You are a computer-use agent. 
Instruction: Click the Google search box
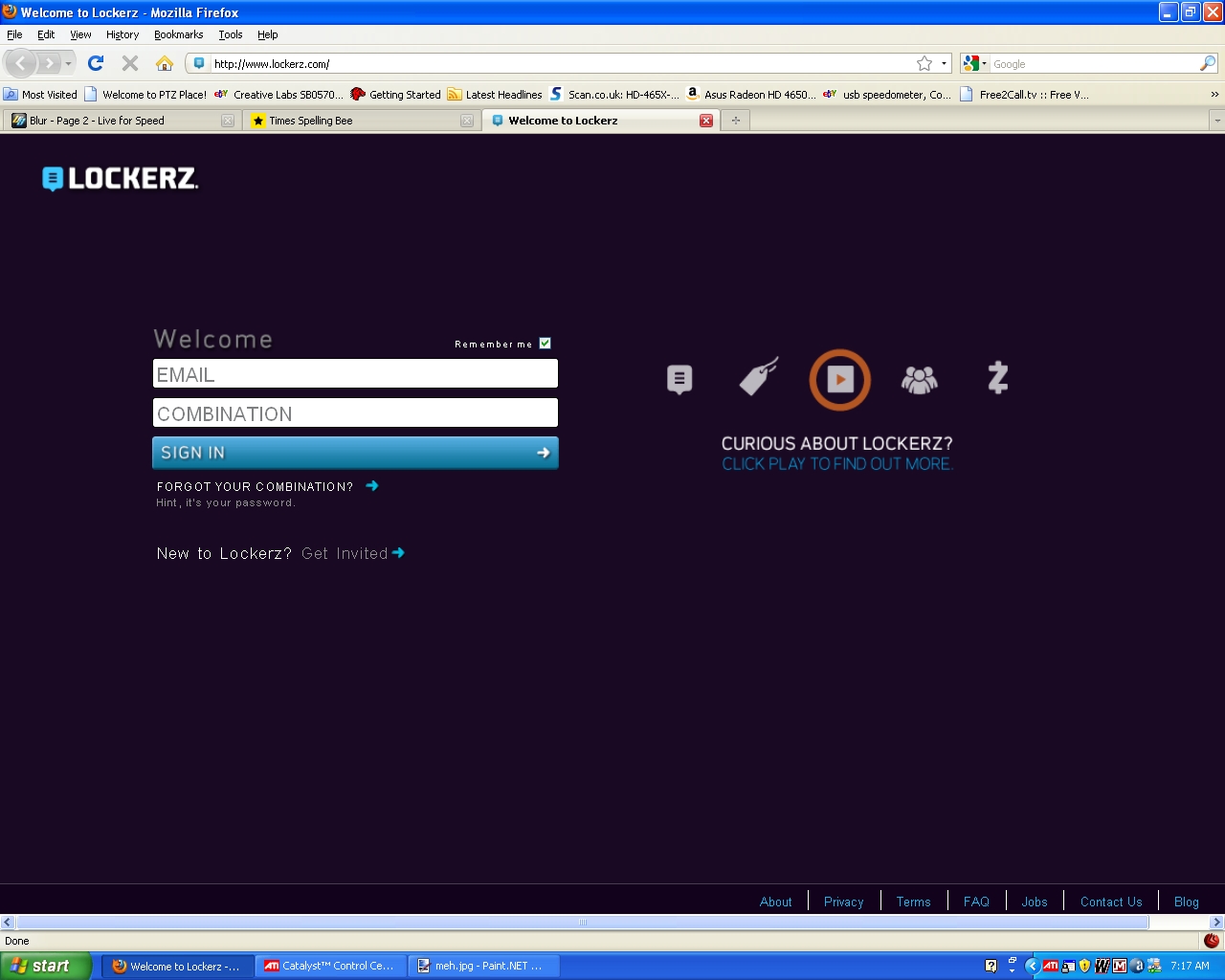pyautogui.click(x=1095, y=63)
